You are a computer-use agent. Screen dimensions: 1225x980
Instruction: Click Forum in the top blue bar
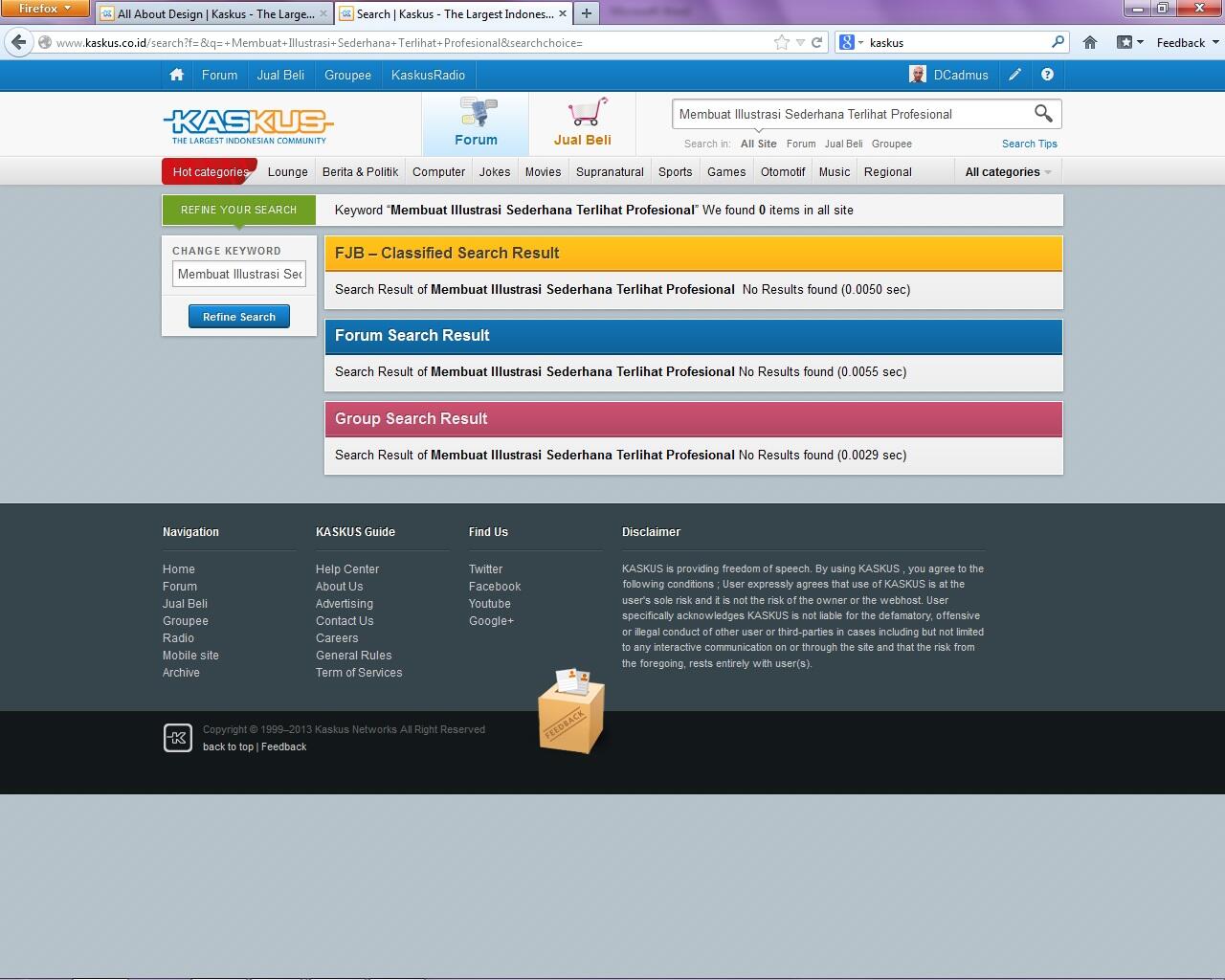219,75
